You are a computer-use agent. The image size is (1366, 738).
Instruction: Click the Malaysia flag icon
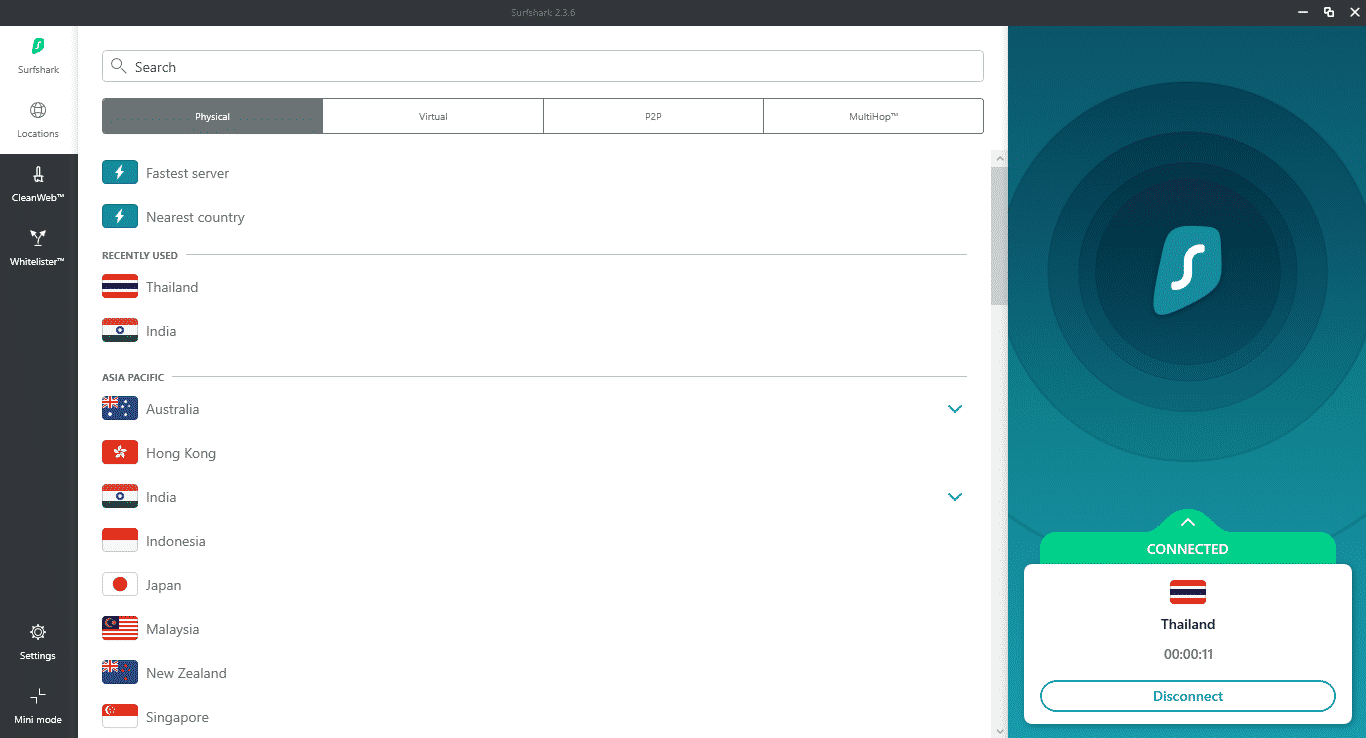[x=120, y=628]
